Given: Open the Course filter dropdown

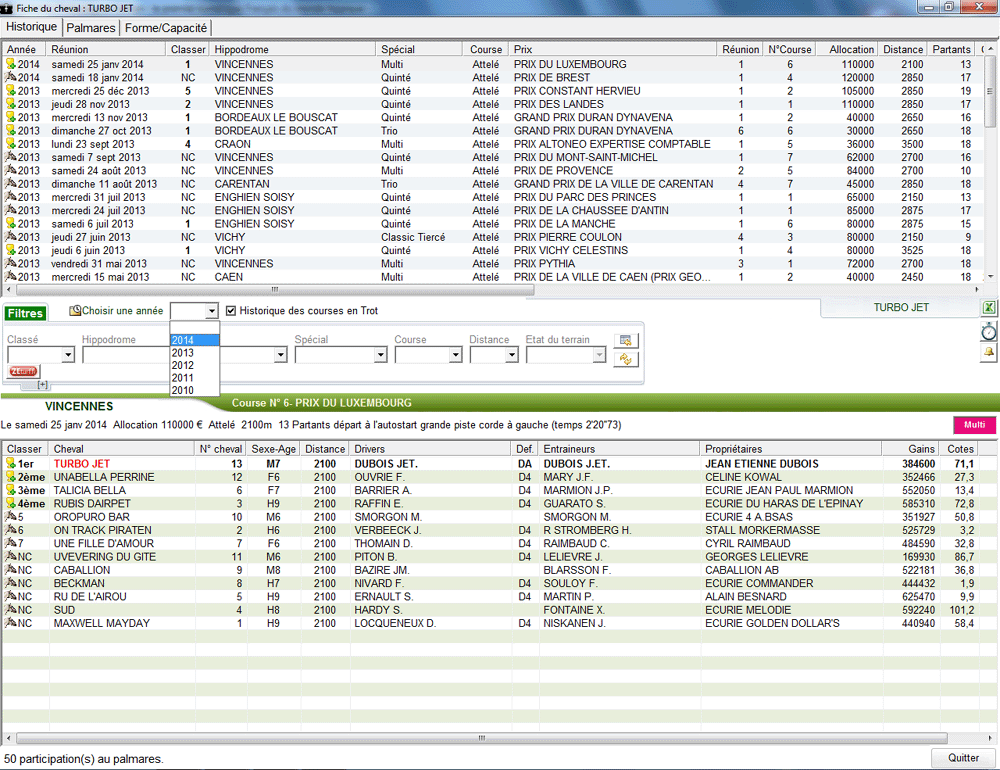Looking at the screenshot, I should [455, 355].
